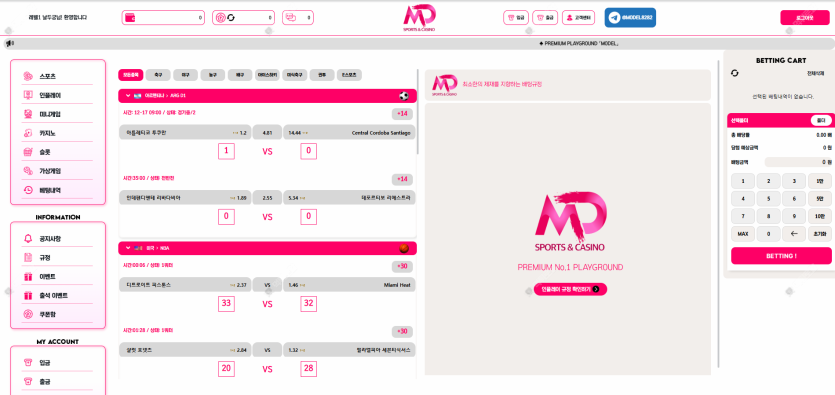Viewport: 835px width, 395px height.
Task: Click the 5만 quick-amount key
Action: pos(820,199)
